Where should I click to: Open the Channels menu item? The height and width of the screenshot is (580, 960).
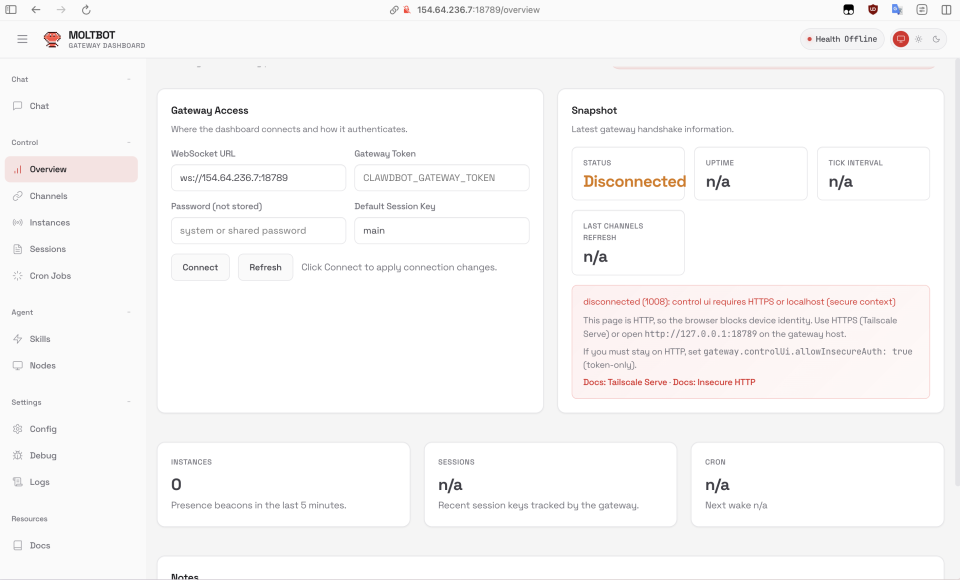pyautogui.click(x=48, y=196)
